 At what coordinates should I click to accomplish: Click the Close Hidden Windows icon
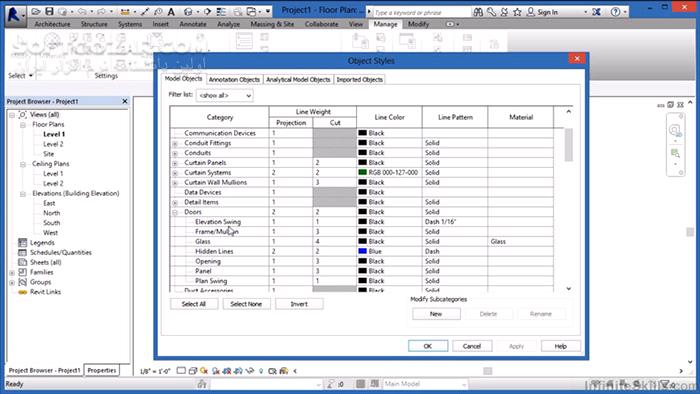pos(238,12)
